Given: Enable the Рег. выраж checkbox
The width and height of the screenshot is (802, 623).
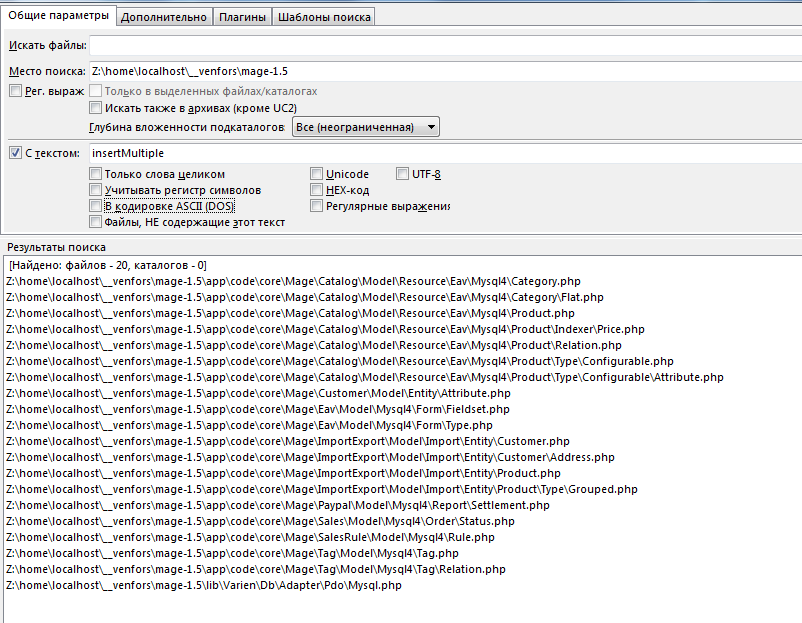Looking at the screenshot, I should click(15, 92).
